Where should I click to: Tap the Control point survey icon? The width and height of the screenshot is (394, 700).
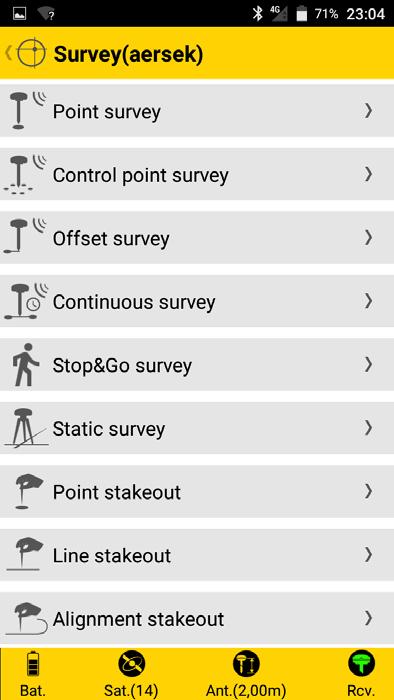pyautogui.click(x=25, y=174)
